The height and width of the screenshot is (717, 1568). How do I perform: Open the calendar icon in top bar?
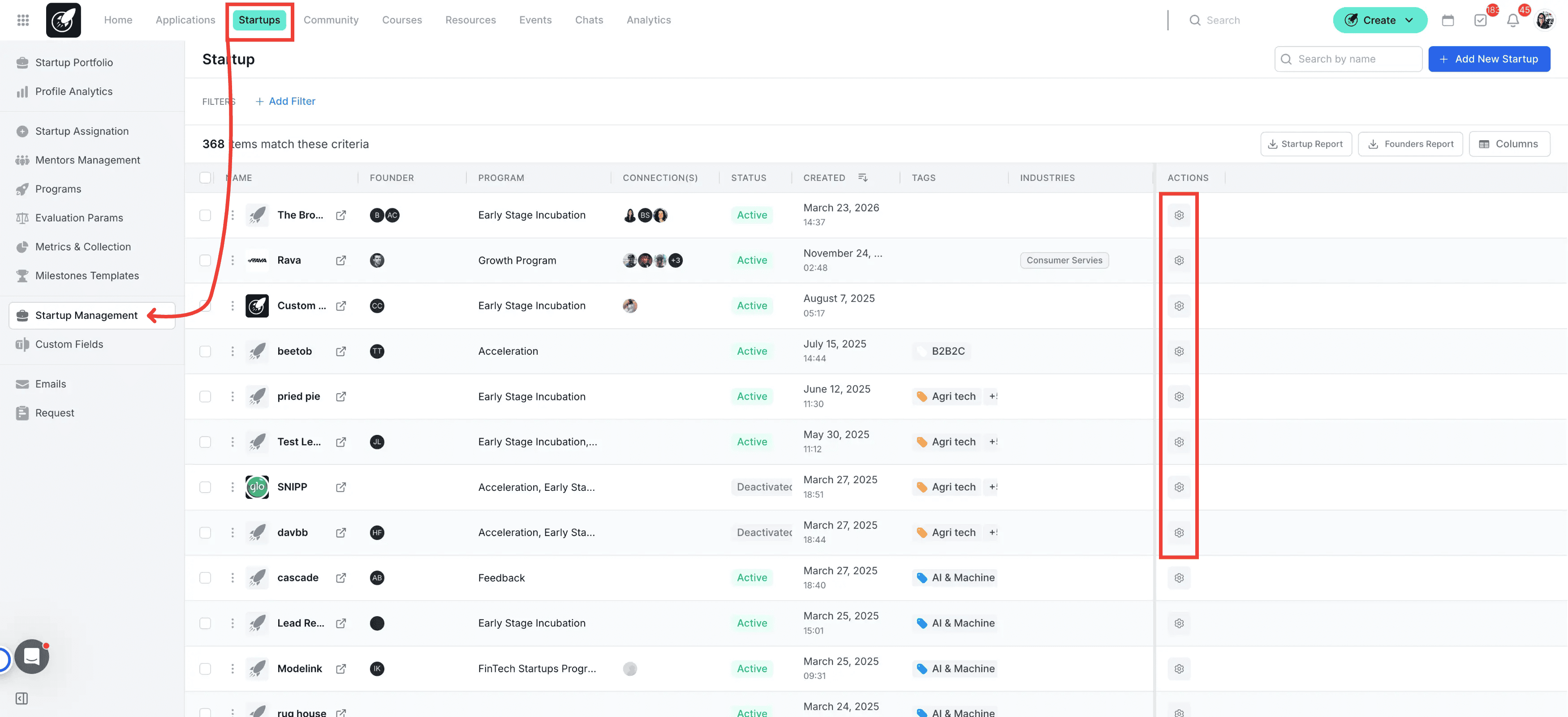1447,20
